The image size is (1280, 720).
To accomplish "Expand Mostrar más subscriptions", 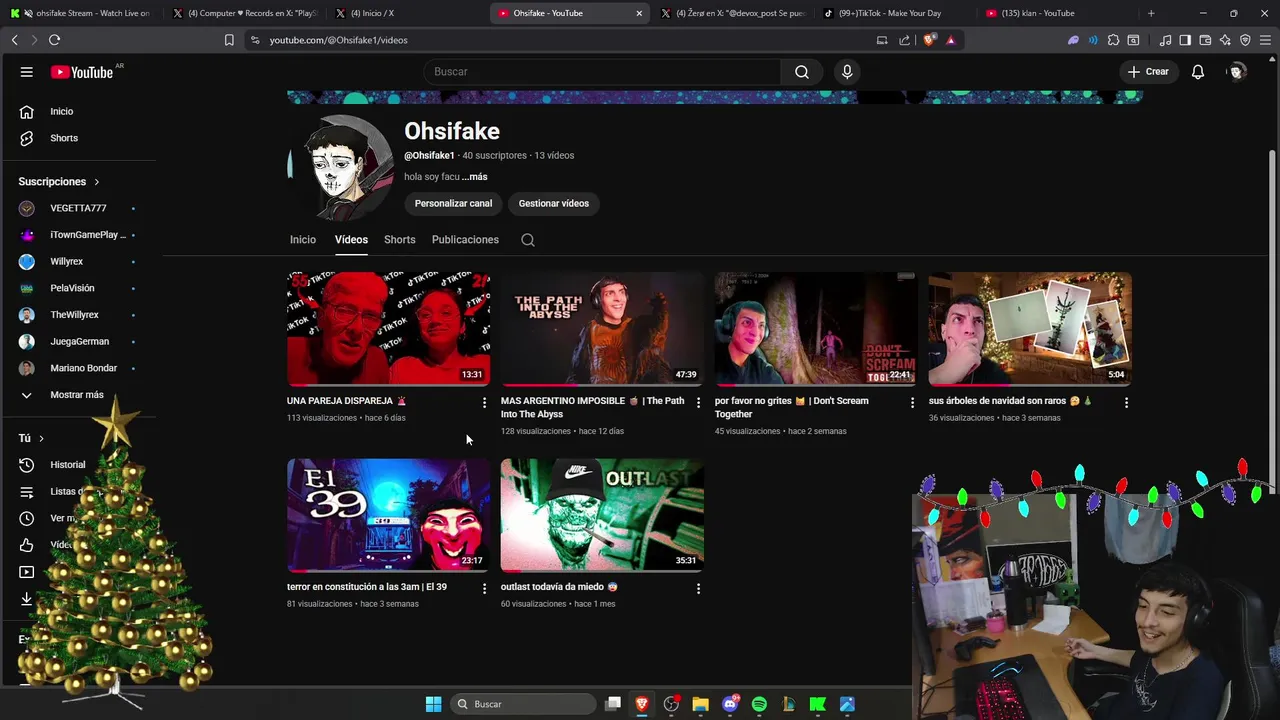I will (78, 395).
